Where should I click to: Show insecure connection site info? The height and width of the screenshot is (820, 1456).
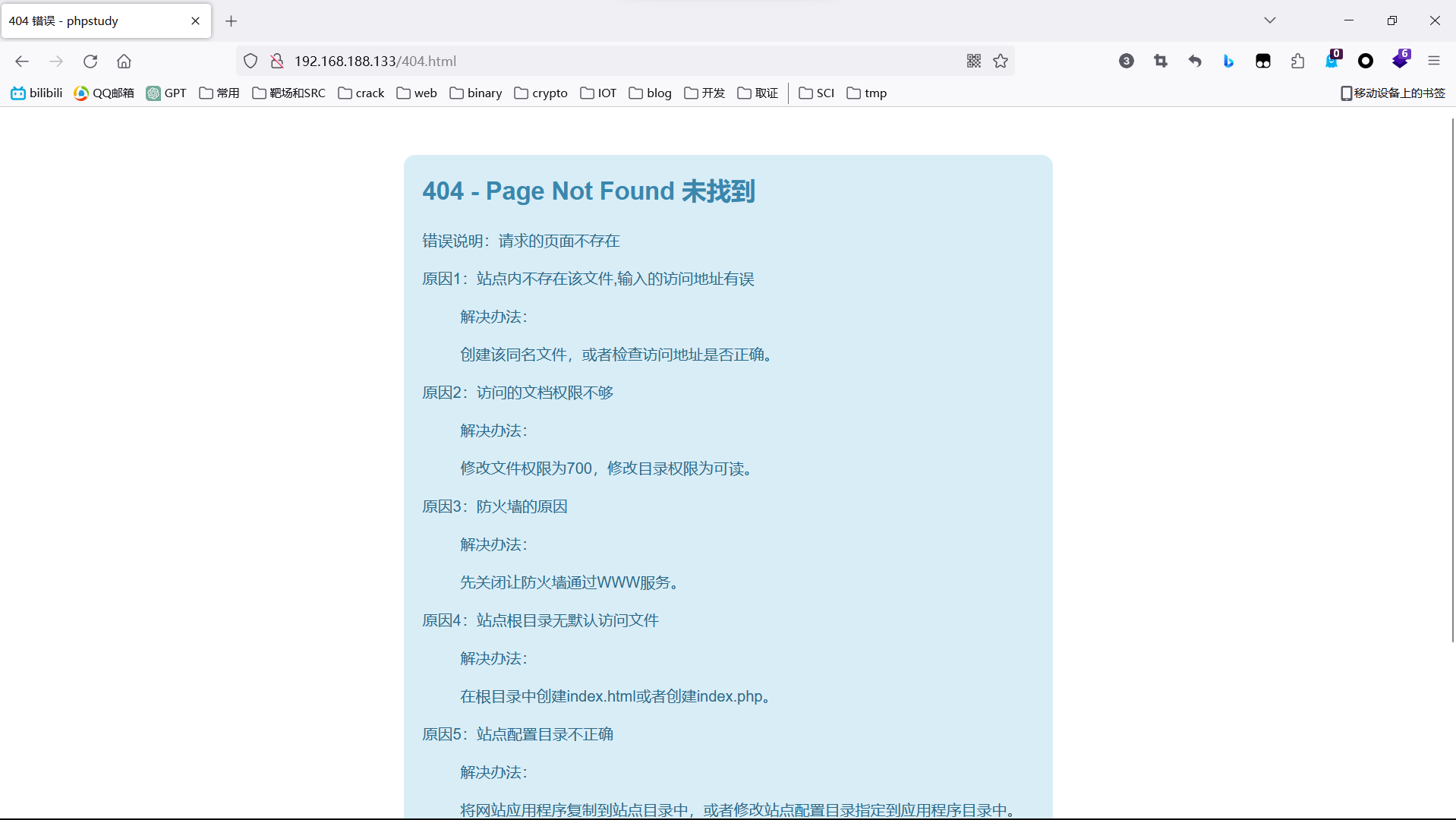277,61
